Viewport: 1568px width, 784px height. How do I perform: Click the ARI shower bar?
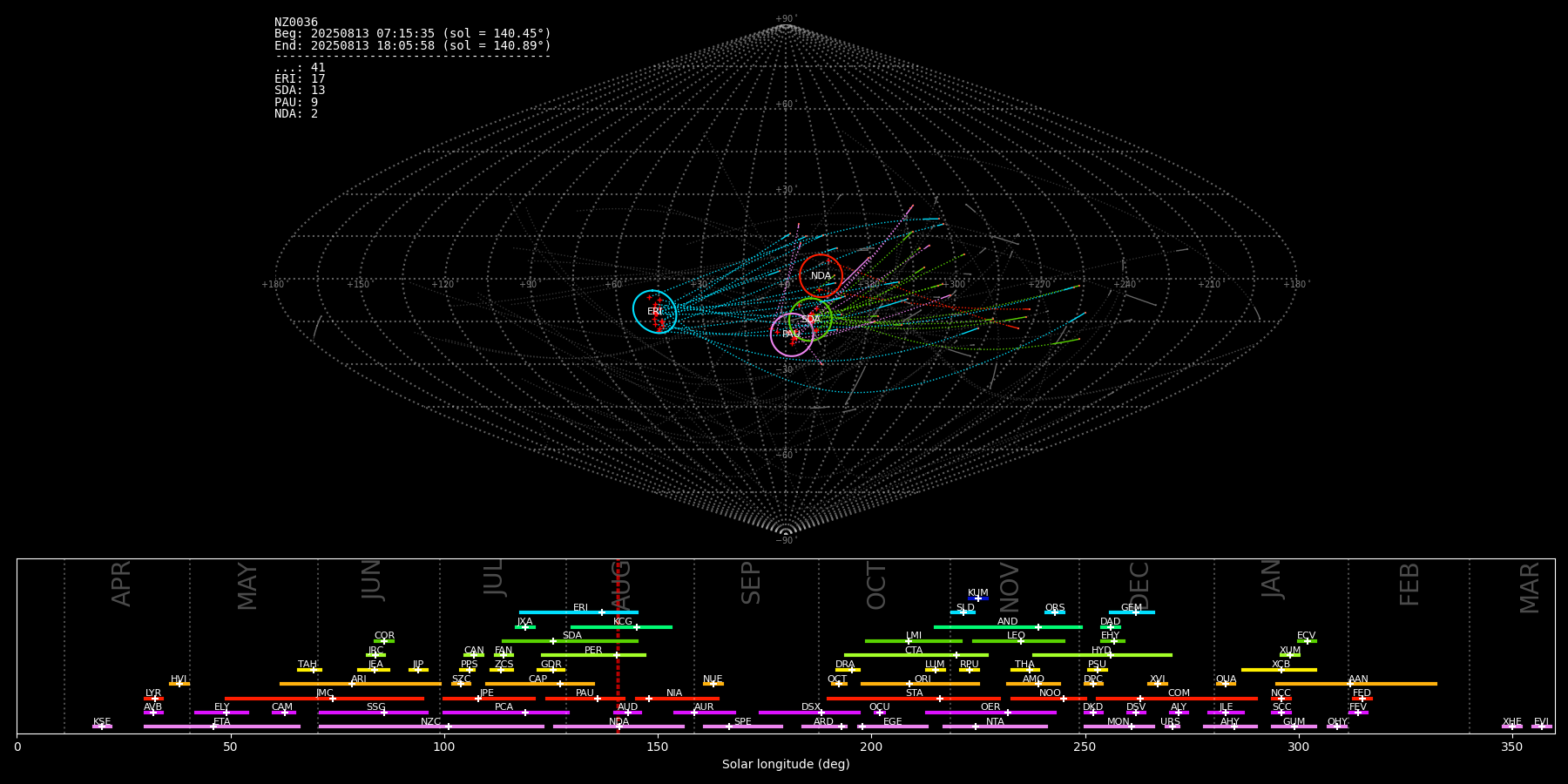[361, 684]
